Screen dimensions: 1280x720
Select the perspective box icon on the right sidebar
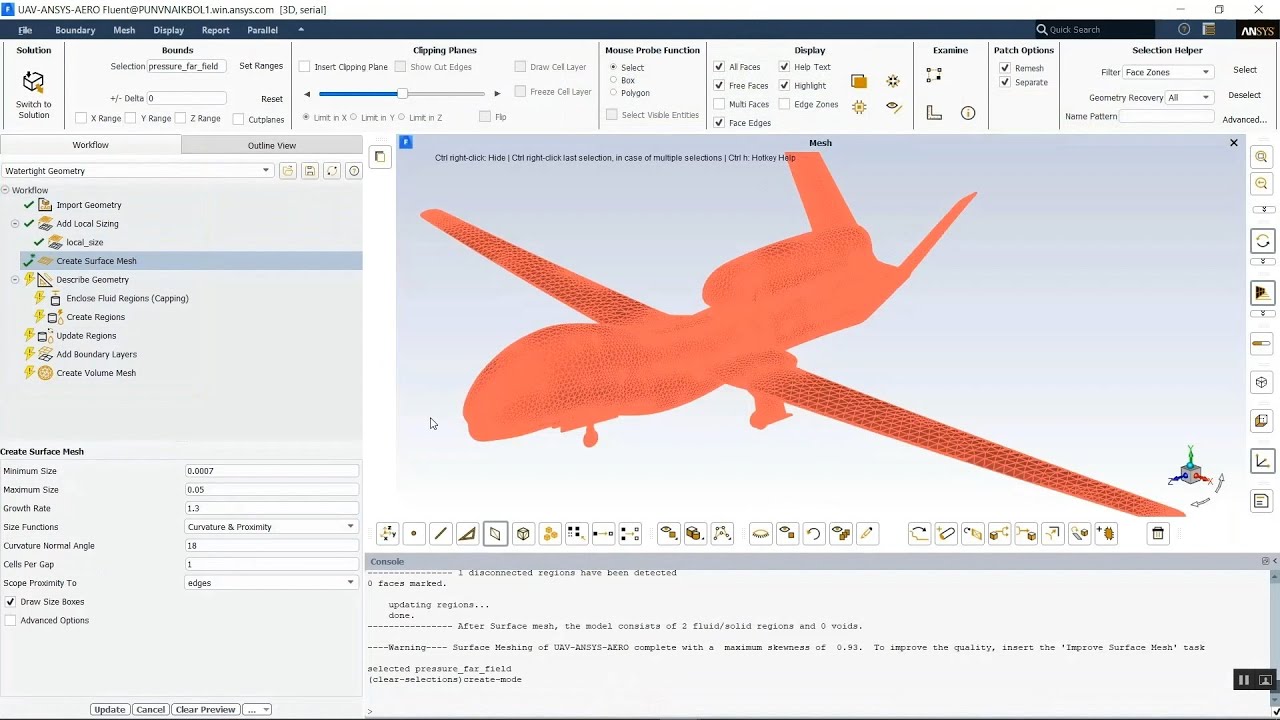click(1261, 382)
